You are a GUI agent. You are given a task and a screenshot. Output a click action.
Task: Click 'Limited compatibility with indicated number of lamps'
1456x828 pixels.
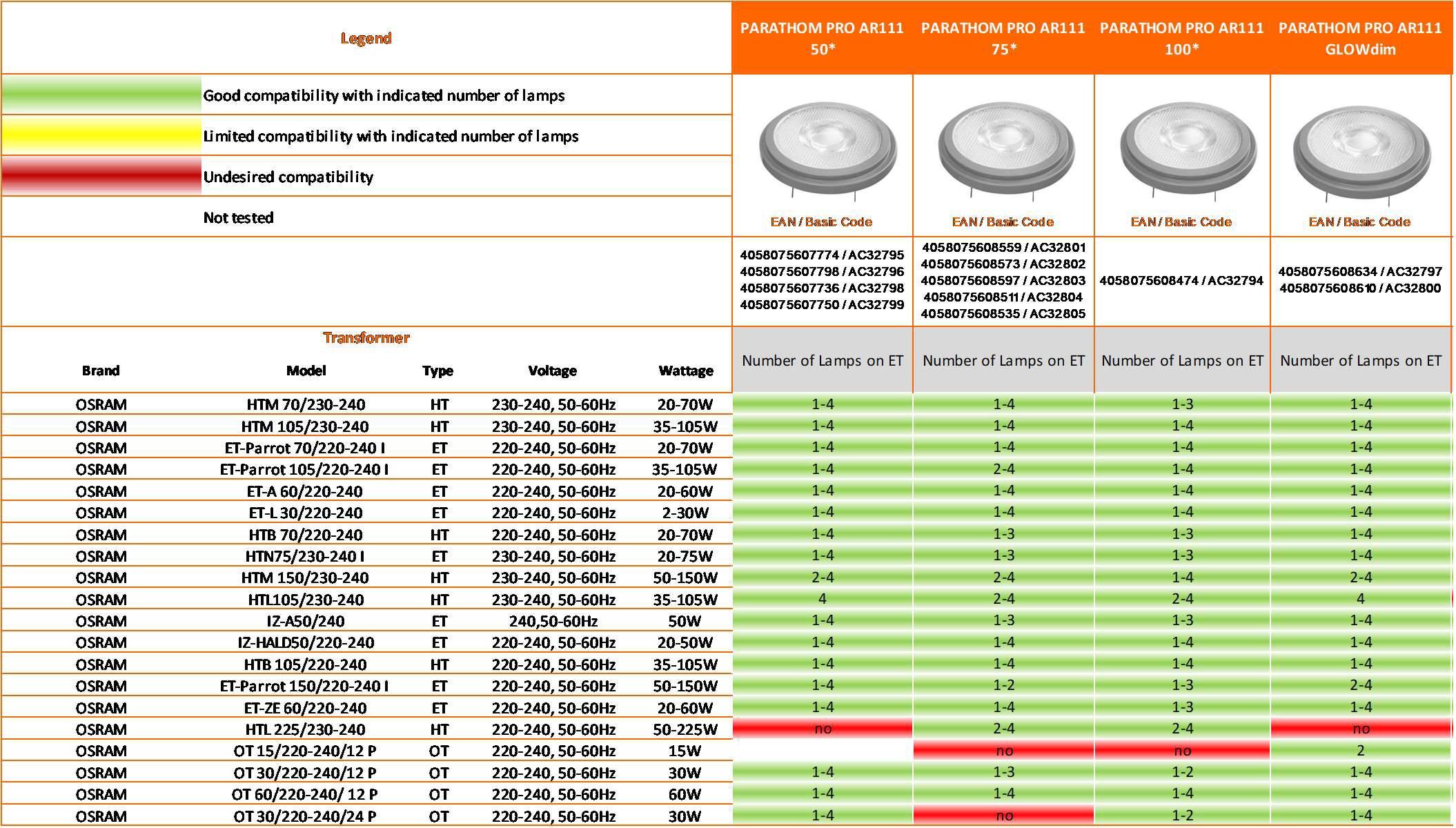pyautogui.click(x=391, y=136)
